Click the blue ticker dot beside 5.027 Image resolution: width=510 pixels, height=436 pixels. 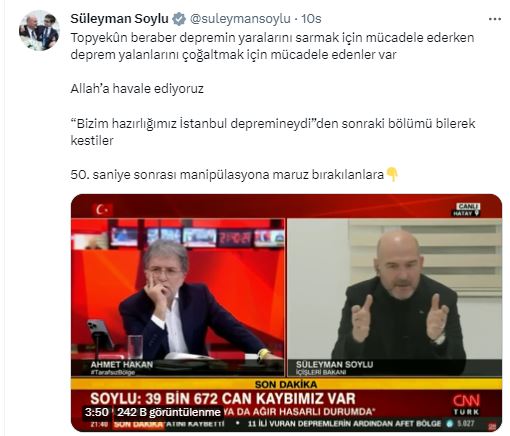(450, 424)
